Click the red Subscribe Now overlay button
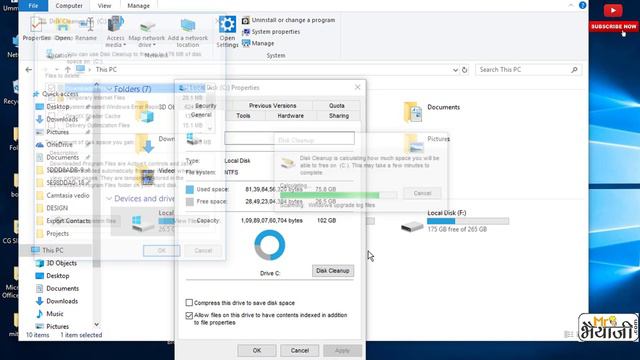Screen dimensions: 640x360 (613, 27)
